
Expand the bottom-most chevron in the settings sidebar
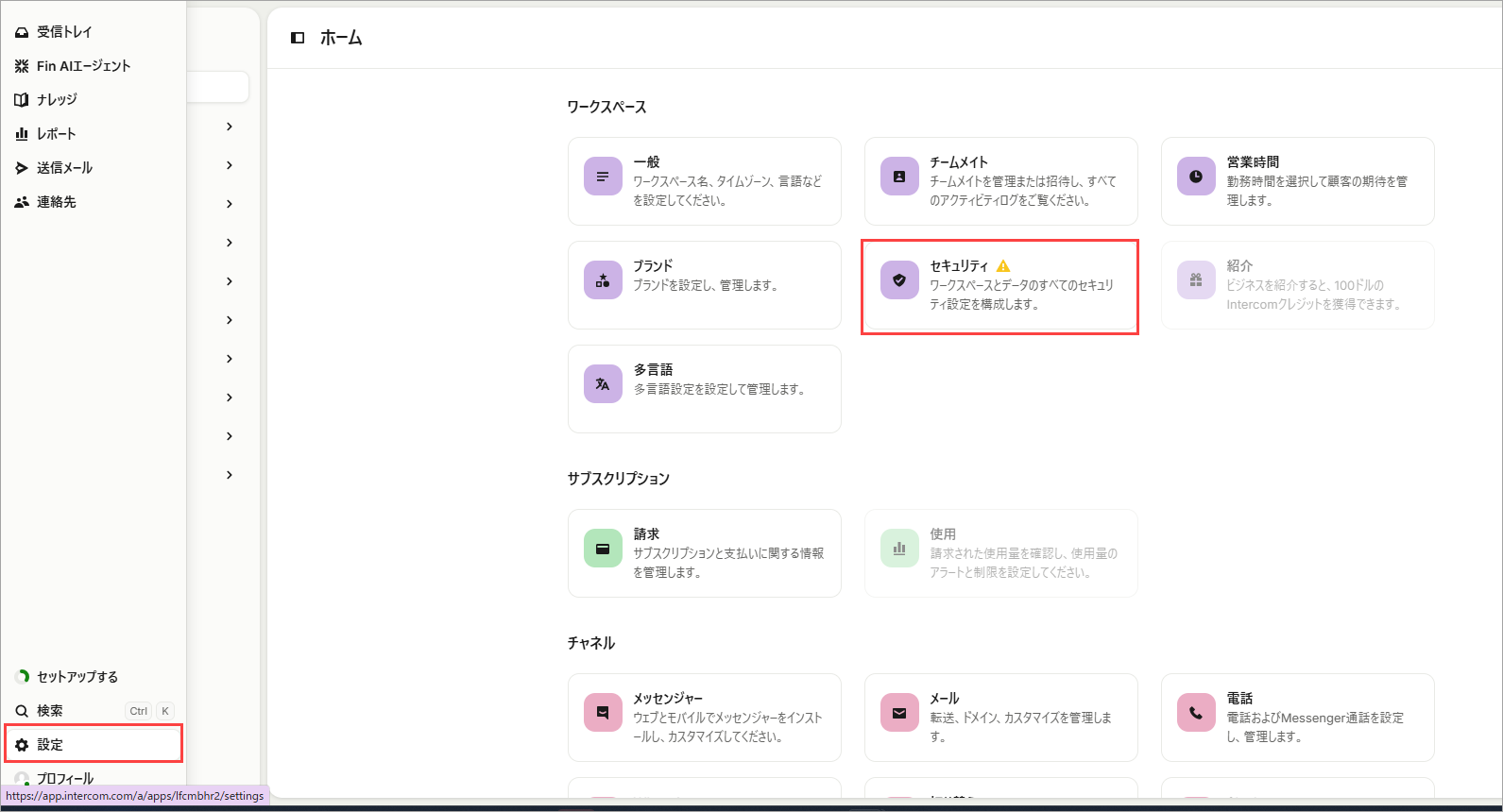point(230,475)
